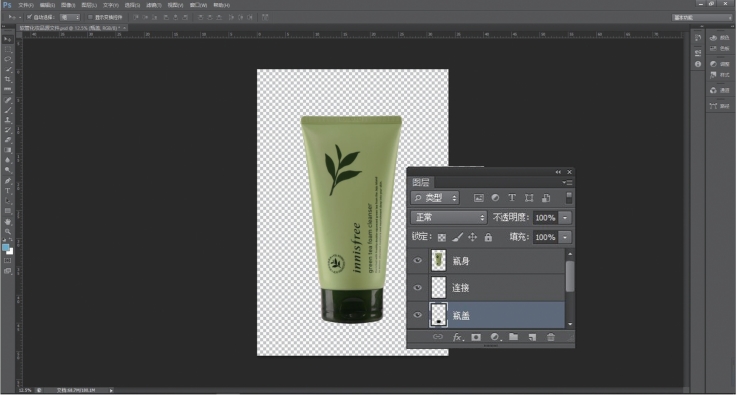Open the 基本功能 workspace dropdown

(x=702, y=17)
